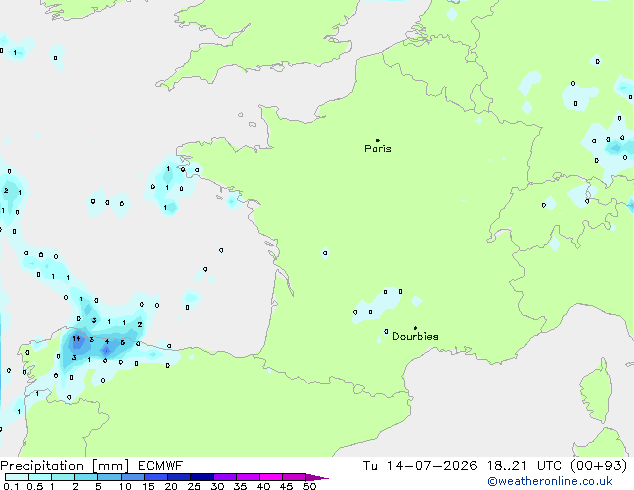
Task: Pick the 10 mm blue legend swatch
Action: [x=133, y=477]
